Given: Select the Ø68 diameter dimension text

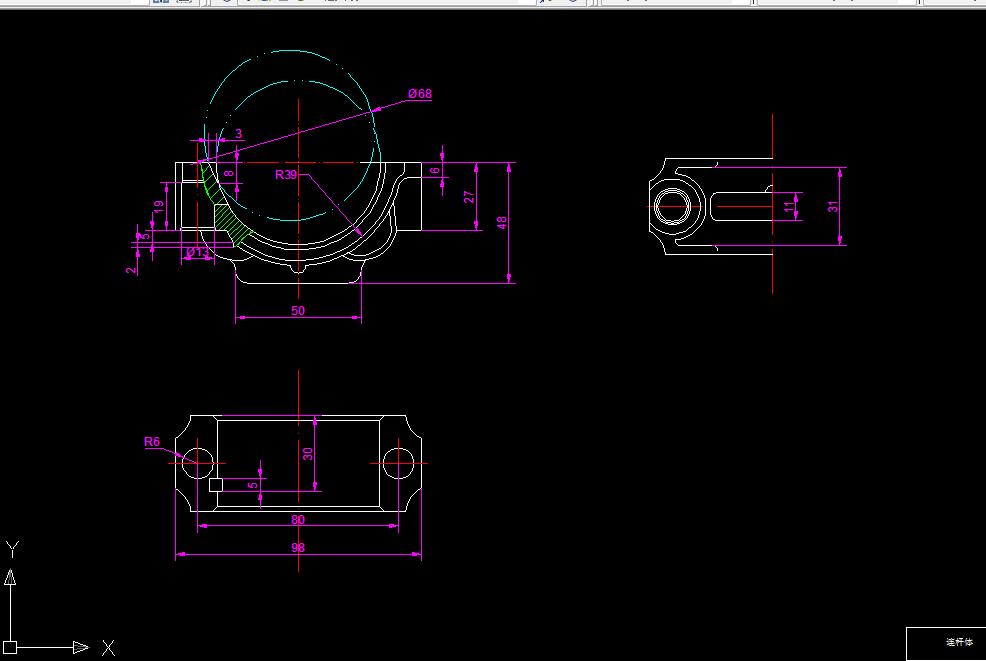Looking at the screenshot, I should (x=419, y=94).
